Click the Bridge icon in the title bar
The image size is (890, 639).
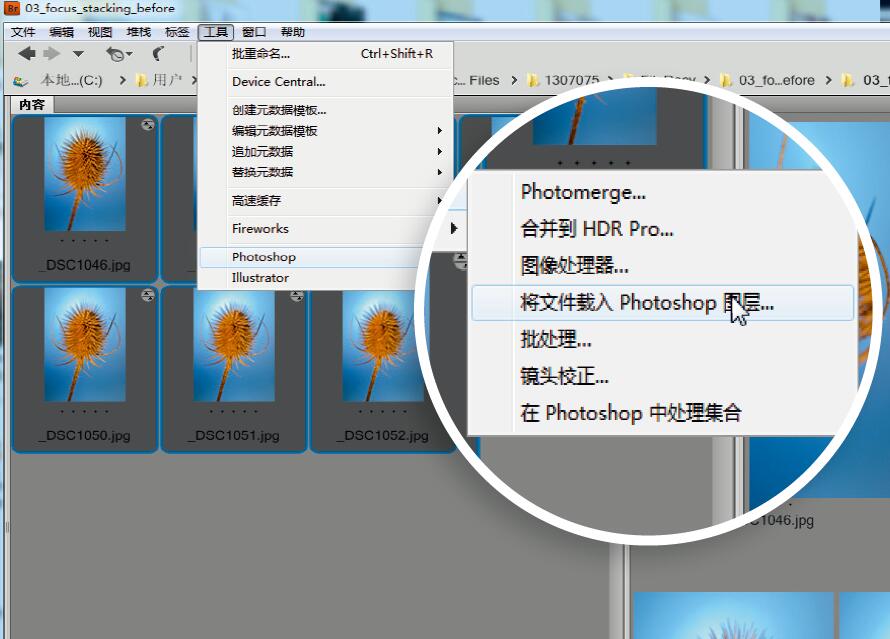[10, 8]
